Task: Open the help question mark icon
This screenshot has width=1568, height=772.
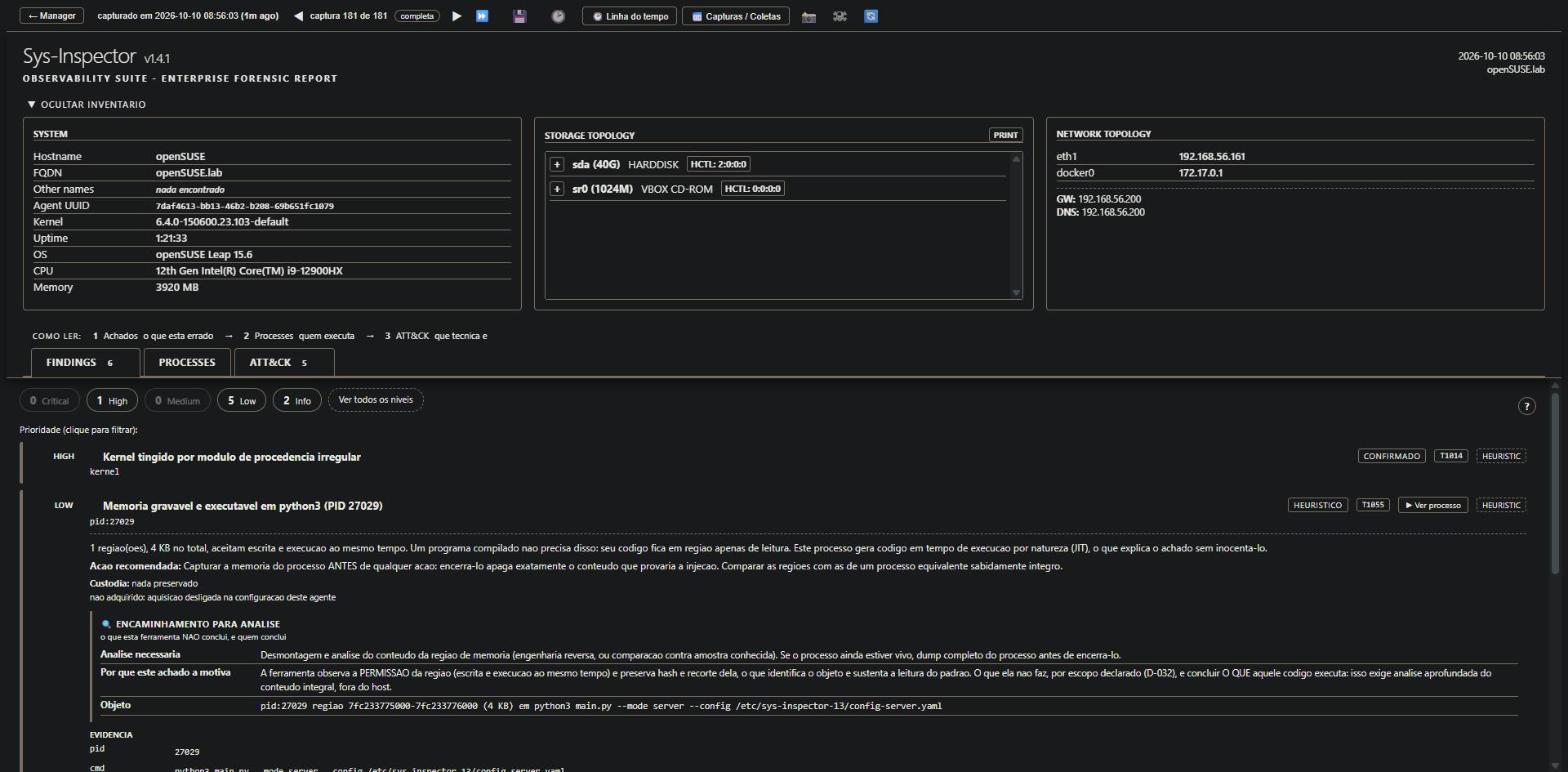Action: click(x=1526, y=405)
